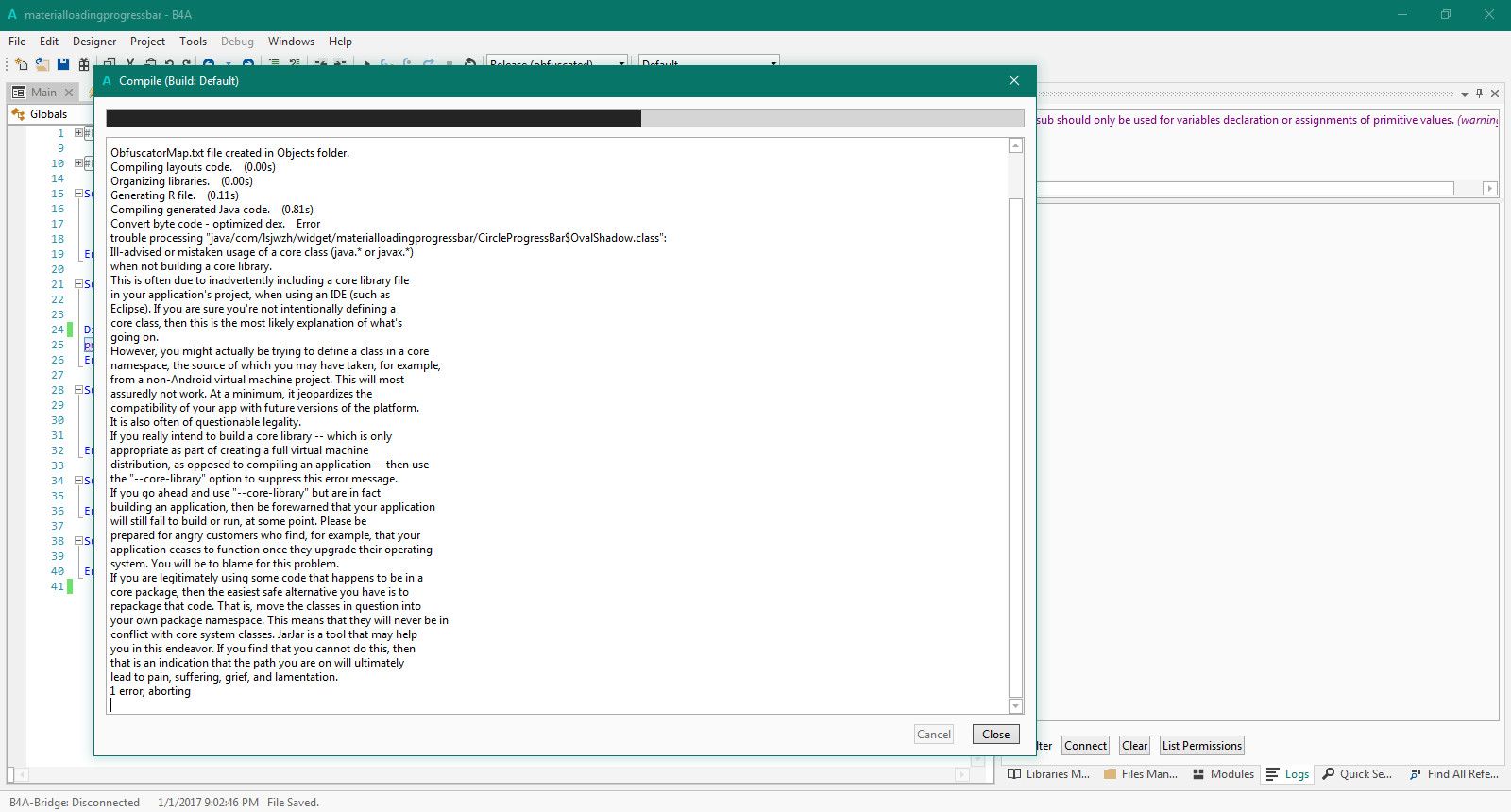The image size is (1511, 812).
Task: Collapse the Sub block at line 21
Action: pyautogui.click(x=79, y=284)
